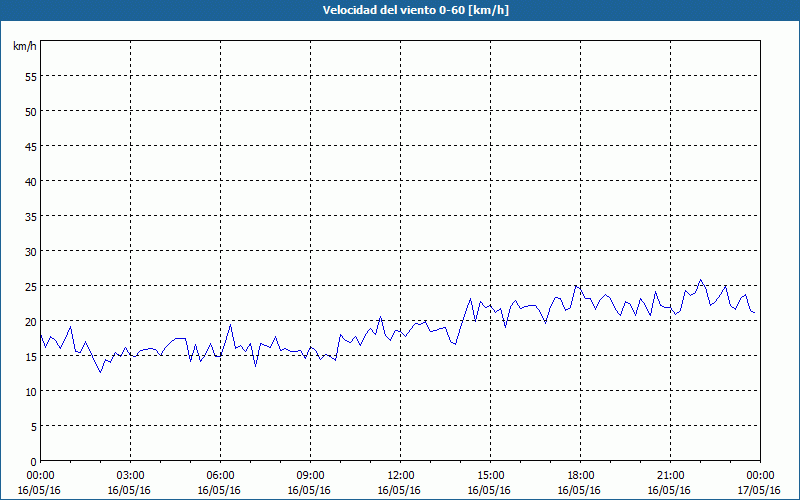Click the 'km/h' y-axis unit label

[25, 46]
